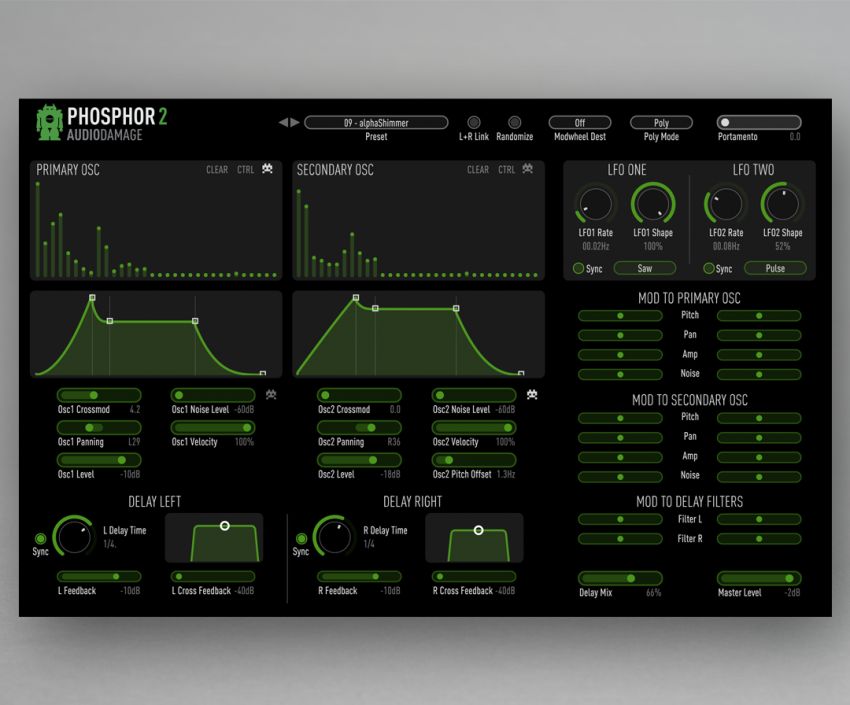
Task: Click the R Cross Feedback slider
Action: [x=474, y=577]
